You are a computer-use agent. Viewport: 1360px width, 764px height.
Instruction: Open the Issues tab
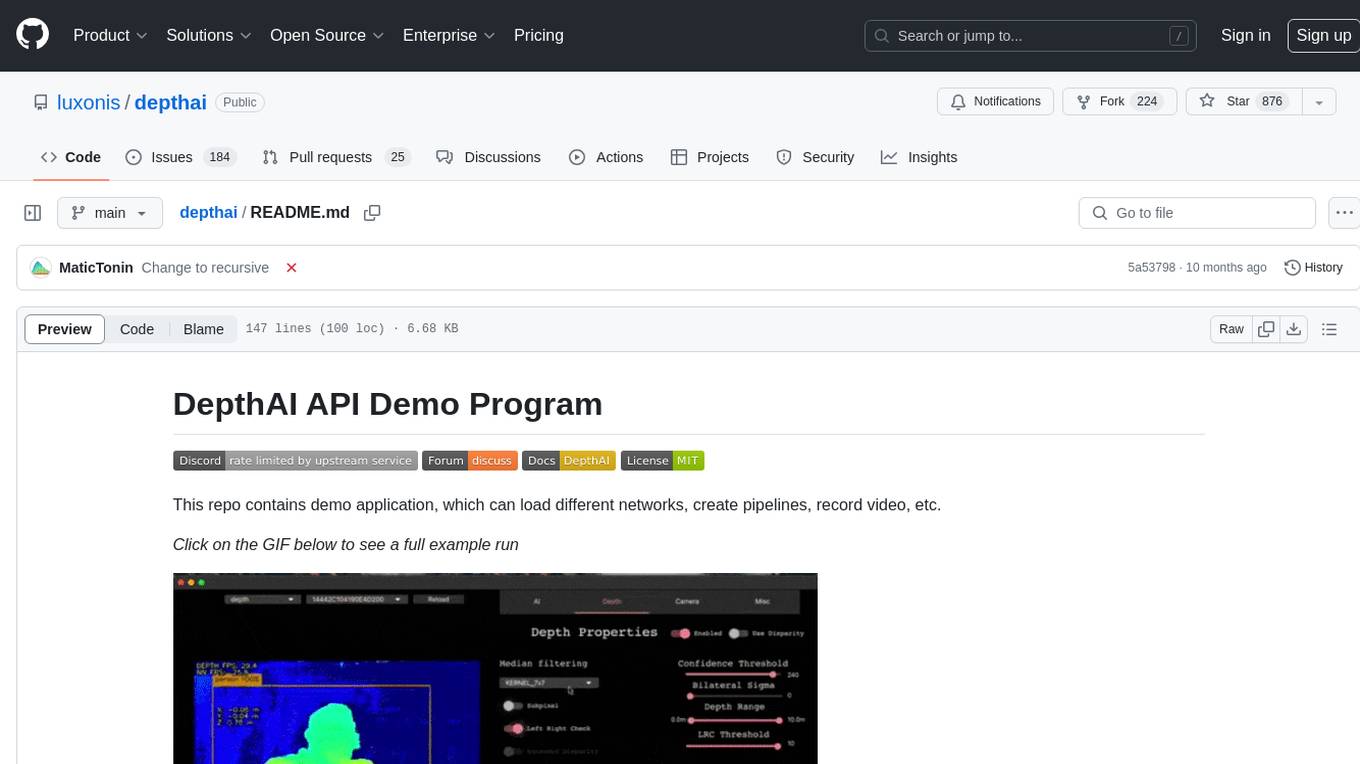click(180, 157)
